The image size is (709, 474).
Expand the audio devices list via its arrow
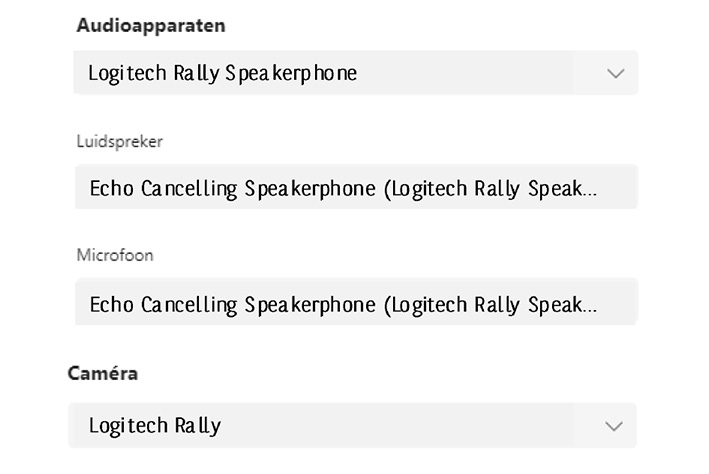[x=616, y=73]
